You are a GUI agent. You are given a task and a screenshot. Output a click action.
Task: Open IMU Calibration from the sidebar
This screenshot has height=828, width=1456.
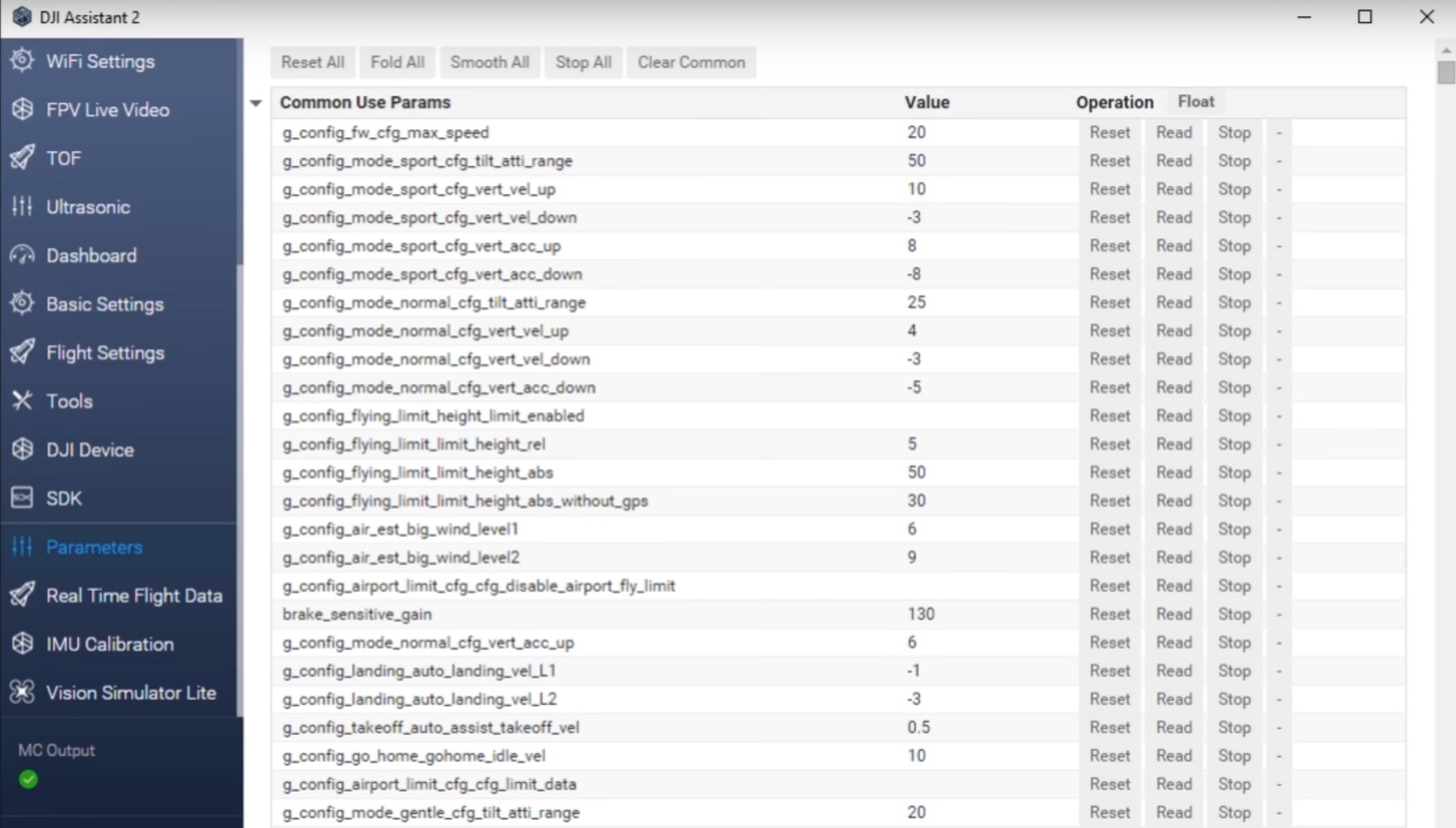[110, 644]
